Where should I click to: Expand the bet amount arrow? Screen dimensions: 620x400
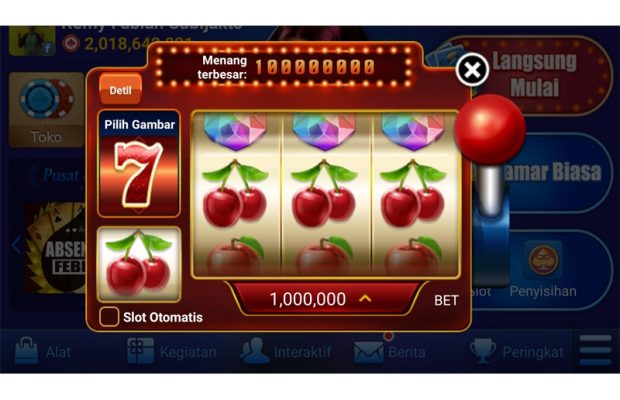point(365,298)
